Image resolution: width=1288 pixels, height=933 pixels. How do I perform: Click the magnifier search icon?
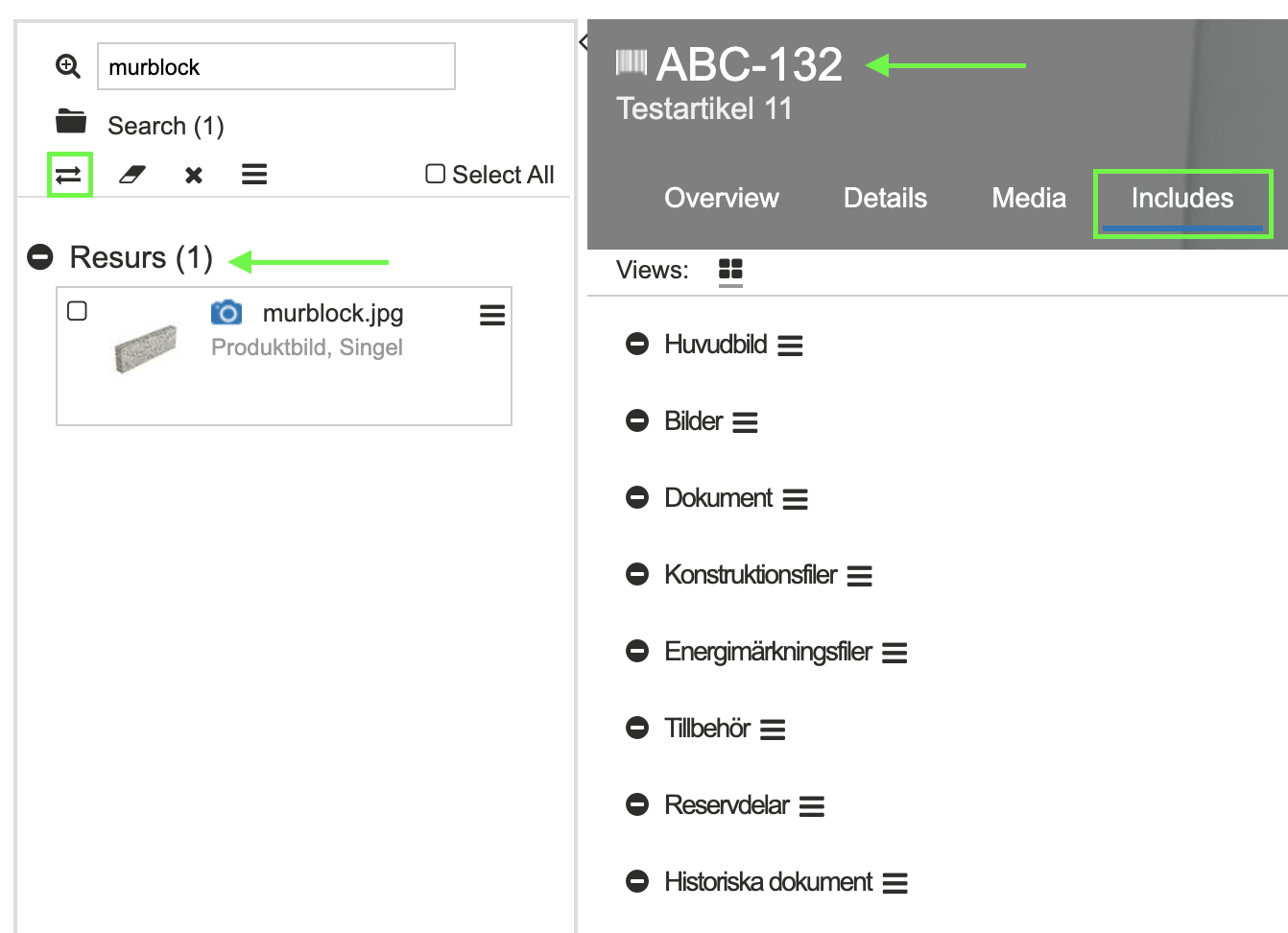[x=68, y=66]
